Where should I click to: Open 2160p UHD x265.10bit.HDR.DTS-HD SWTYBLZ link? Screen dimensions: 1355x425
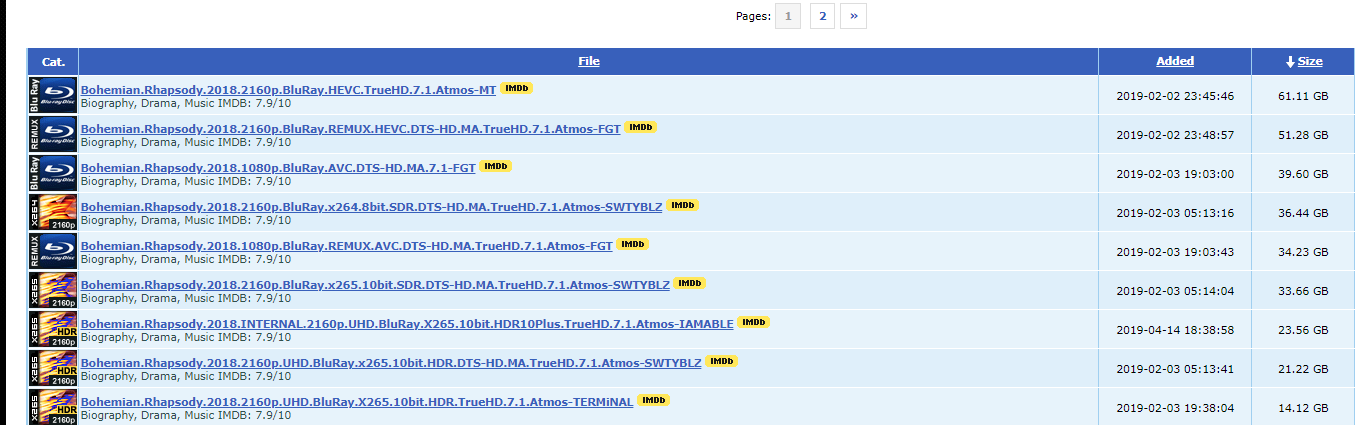point(391,363)
